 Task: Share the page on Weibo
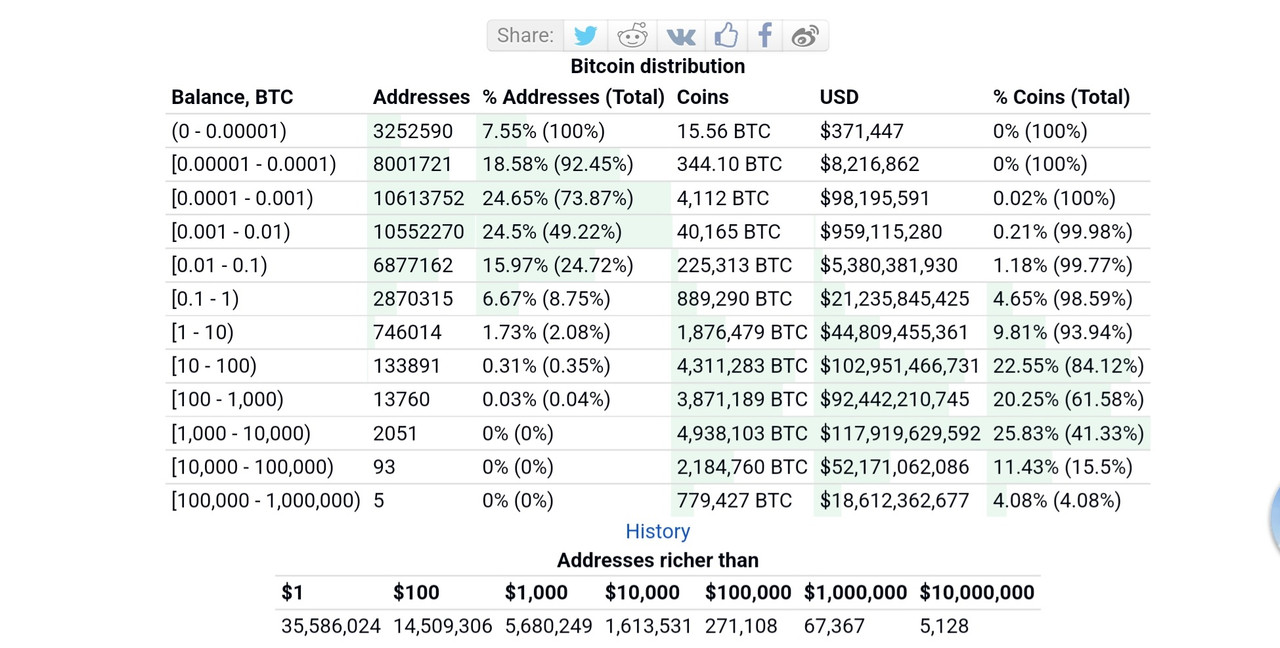coord(805,36)
